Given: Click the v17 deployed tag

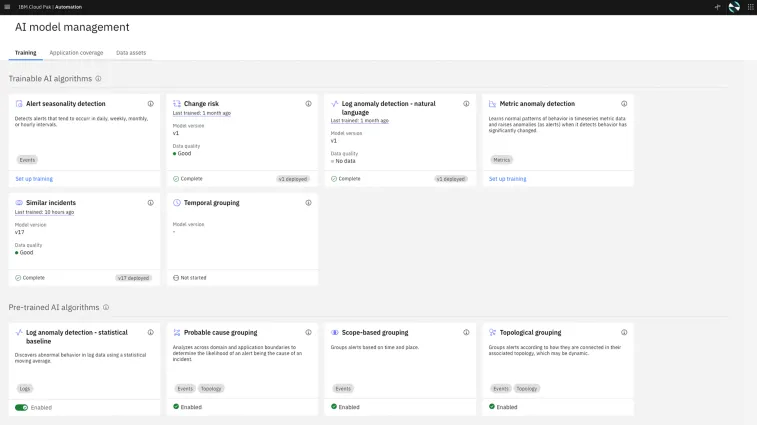Looking at the screenshot, I should (x=133, y=278).
